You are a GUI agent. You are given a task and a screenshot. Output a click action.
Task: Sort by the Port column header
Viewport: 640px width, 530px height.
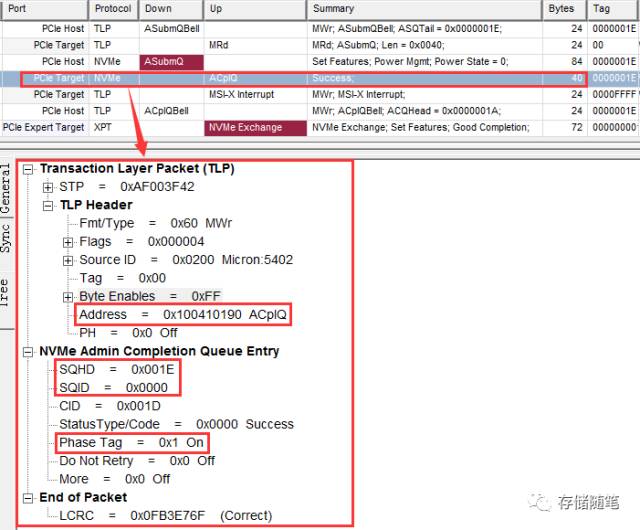[44, 9]
